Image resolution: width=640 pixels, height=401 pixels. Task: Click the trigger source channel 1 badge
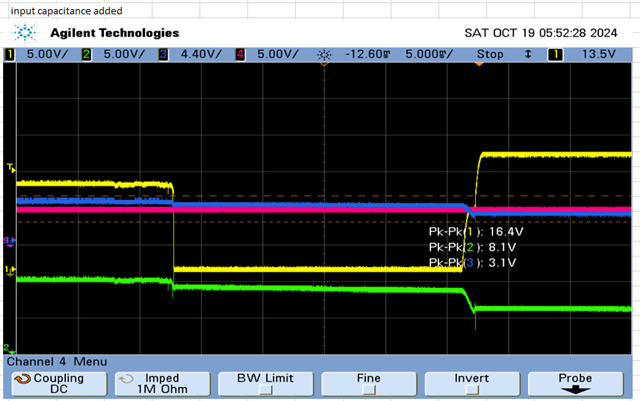555,54
